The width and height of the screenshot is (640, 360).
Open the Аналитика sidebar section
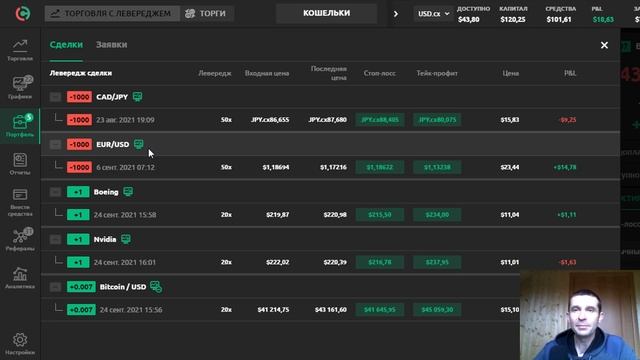click(x=20, y=278)
